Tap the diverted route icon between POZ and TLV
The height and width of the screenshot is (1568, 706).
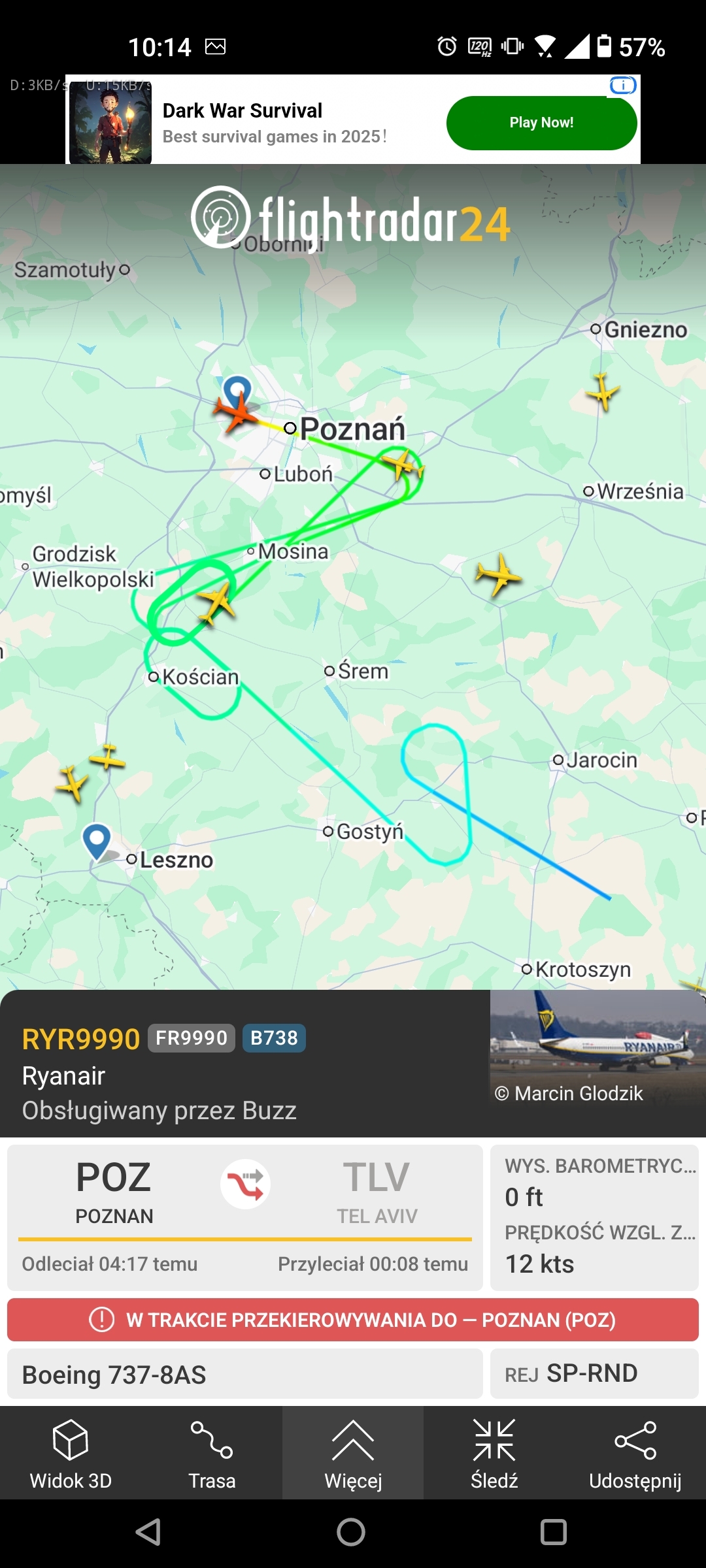[x=245, y=1184]
